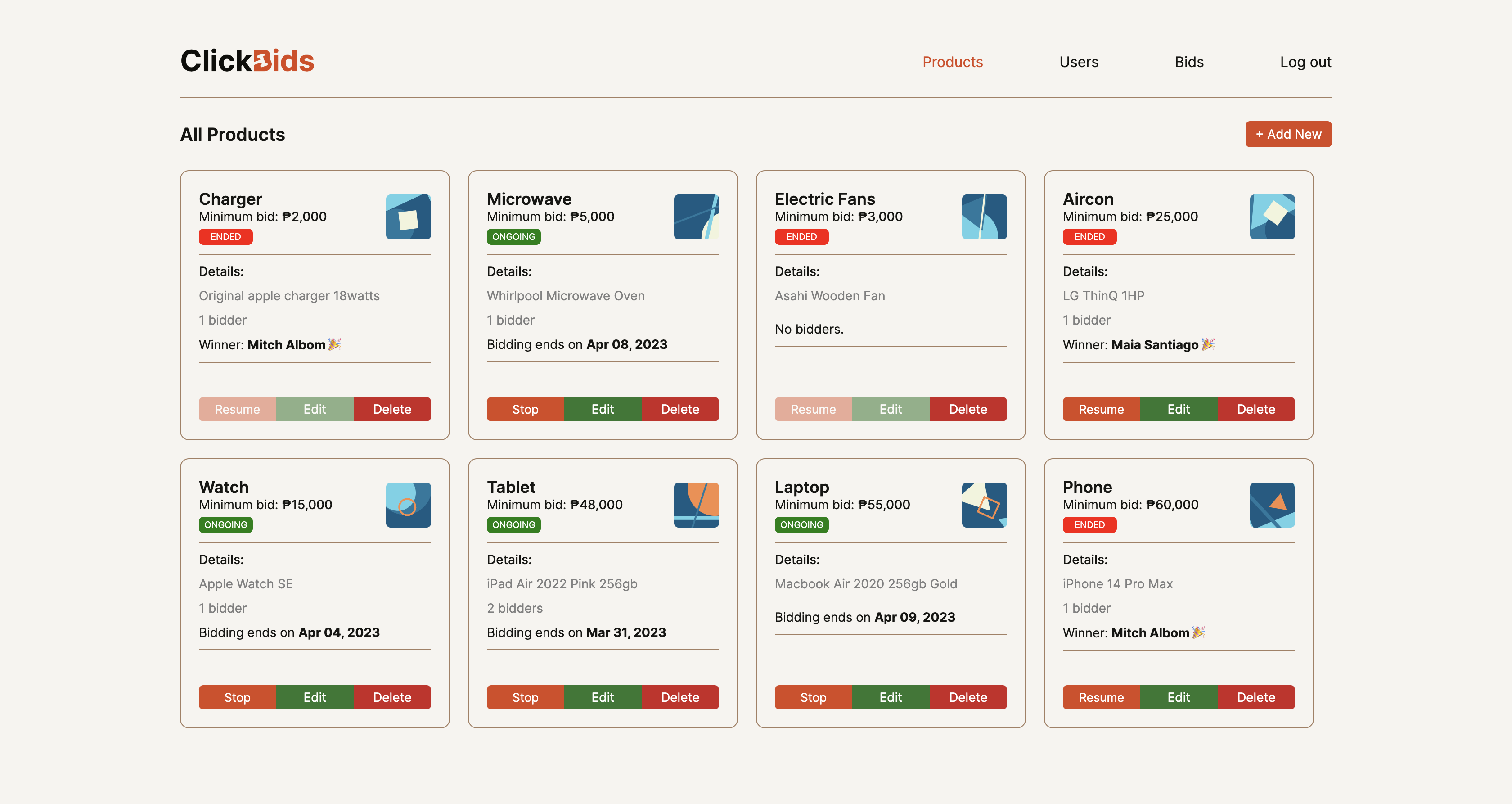Click the Watch product thumbnail image
1512x804 pixels.
click(408, 505)
